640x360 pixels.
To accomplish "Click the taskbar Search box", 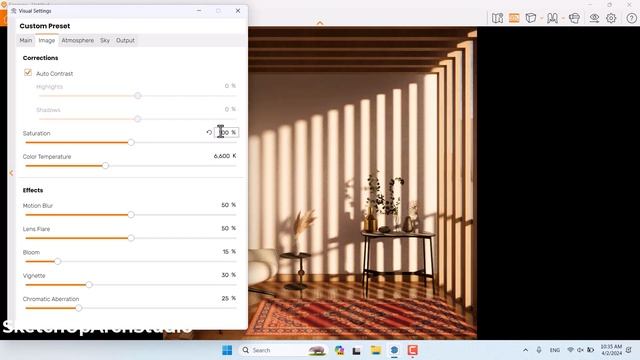I will 283,350.
